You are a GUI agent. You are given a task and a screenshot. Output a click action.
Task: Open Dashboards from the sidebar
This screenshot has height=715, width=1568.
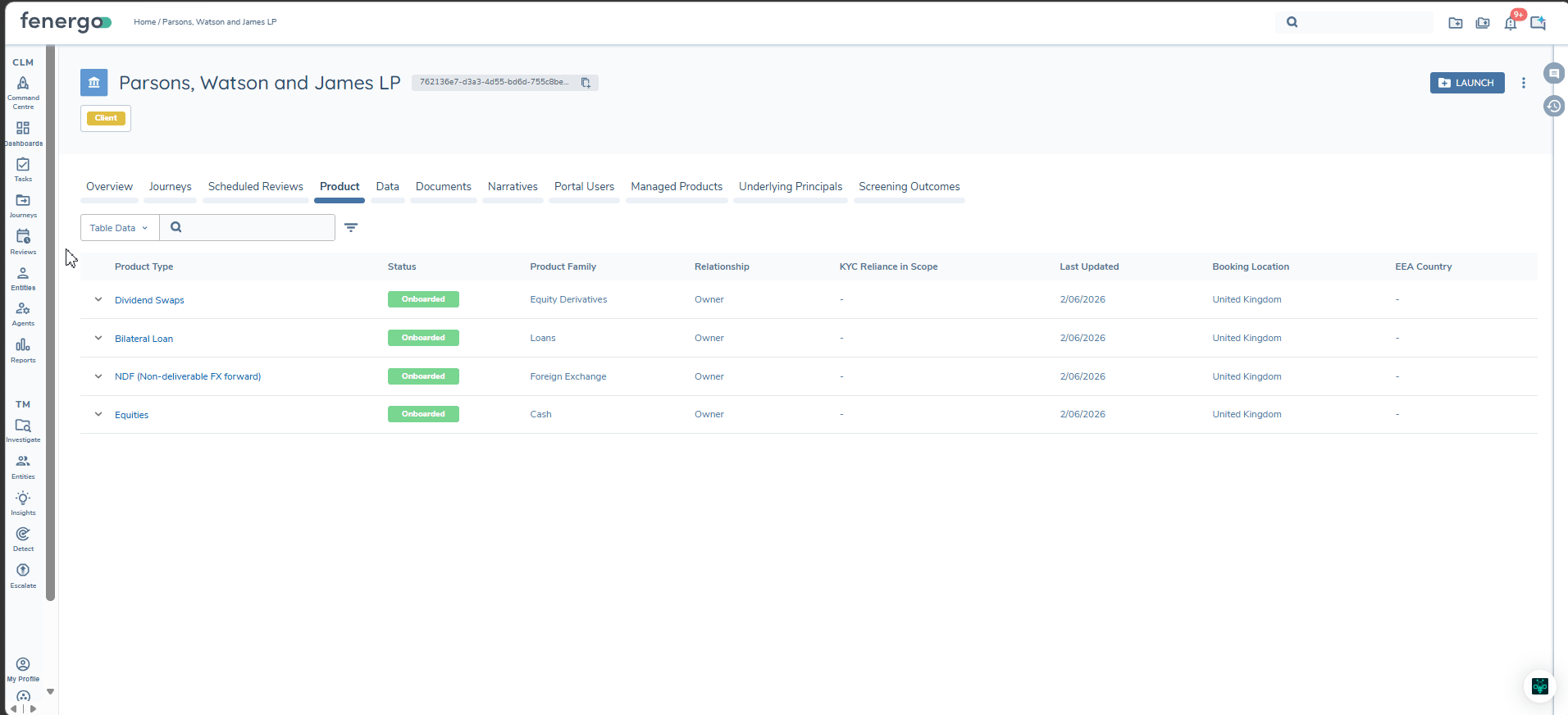pos(23,134)
